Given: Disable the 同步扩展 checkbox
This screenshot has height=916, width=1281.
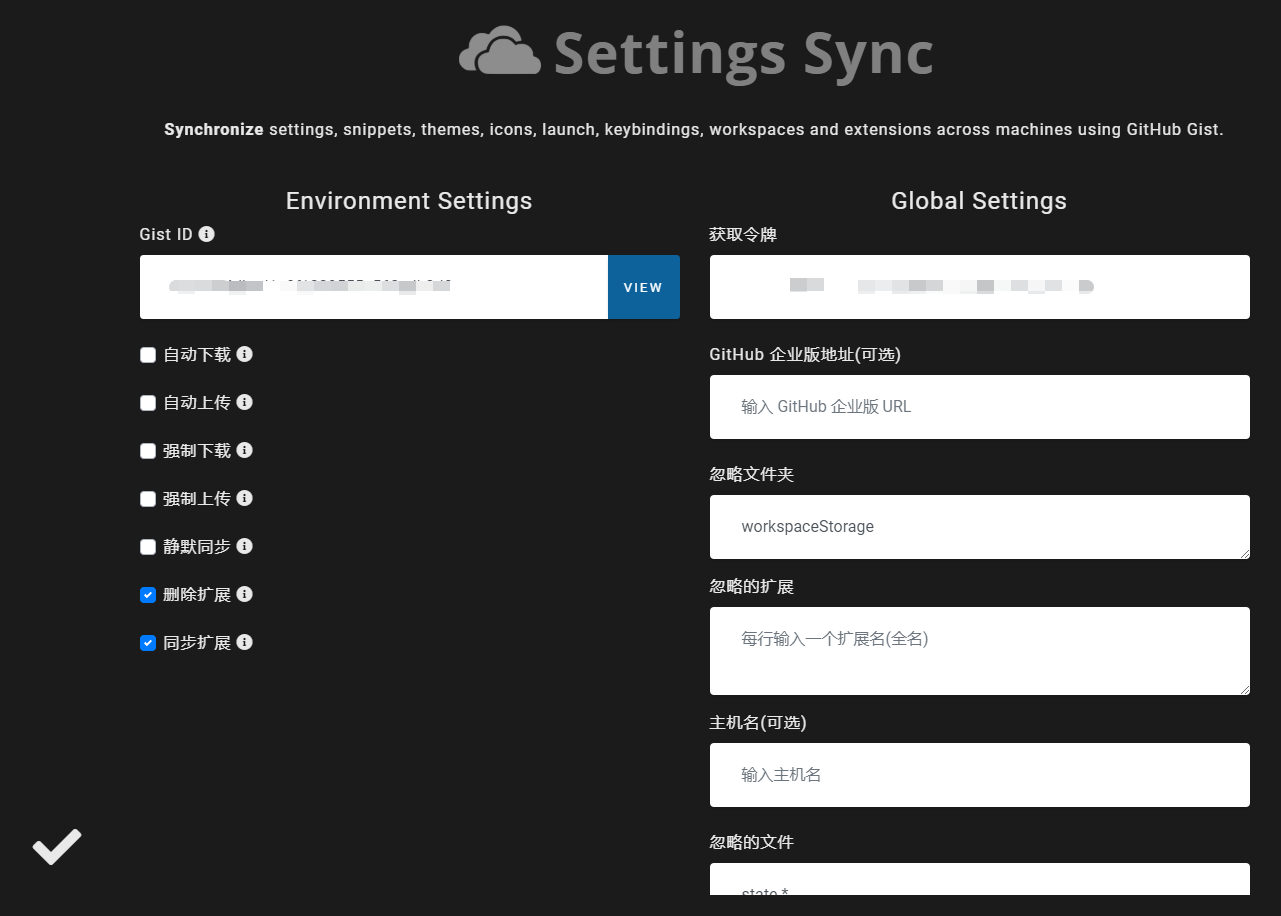Looking at the screenshot, I should pyautogui.click(x=147, y=642).
